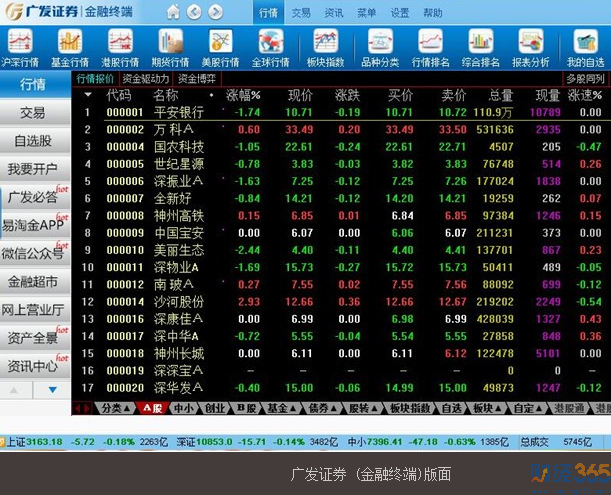Open 我的自选 watchlist icon
The image size is (611, 495).
click(585, 48)
